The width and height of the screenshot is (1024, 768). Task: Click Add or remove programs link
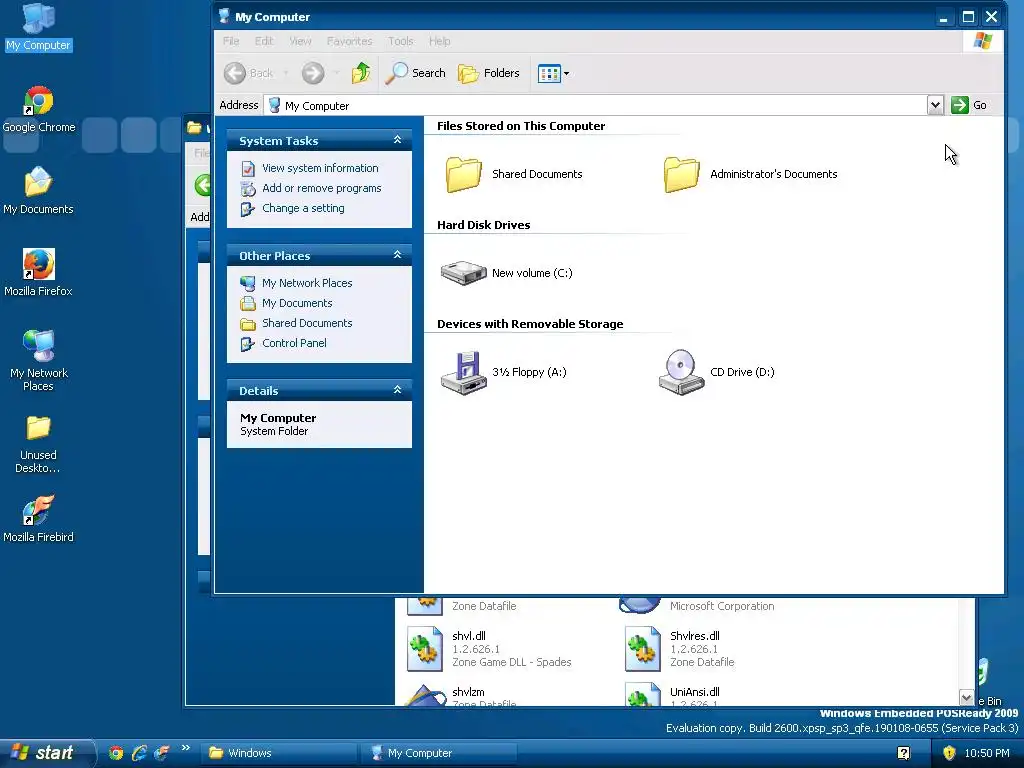click(x=321, y=188)
